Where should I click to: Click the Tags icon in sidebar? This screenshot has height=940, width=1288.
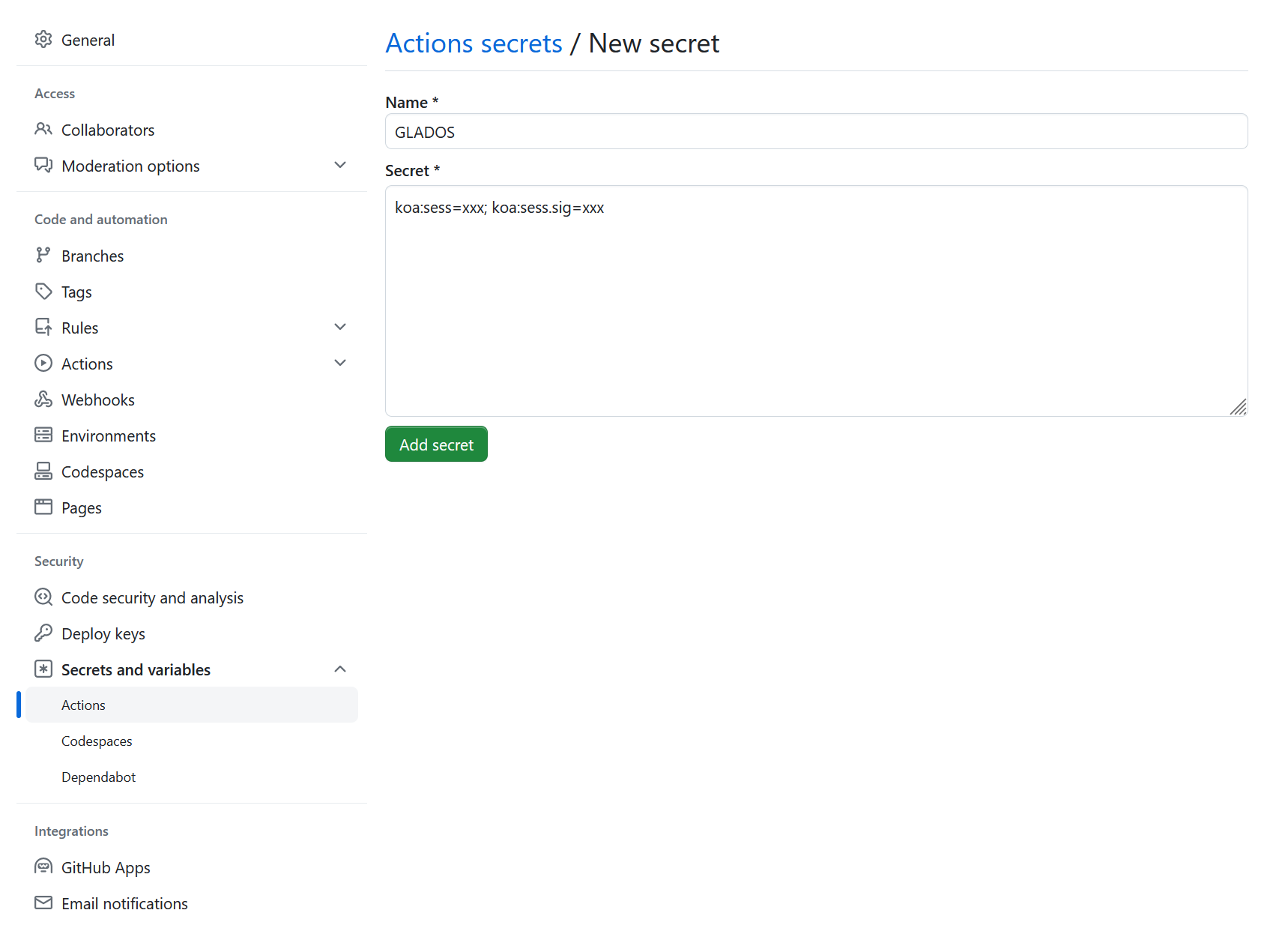point(43,291)
